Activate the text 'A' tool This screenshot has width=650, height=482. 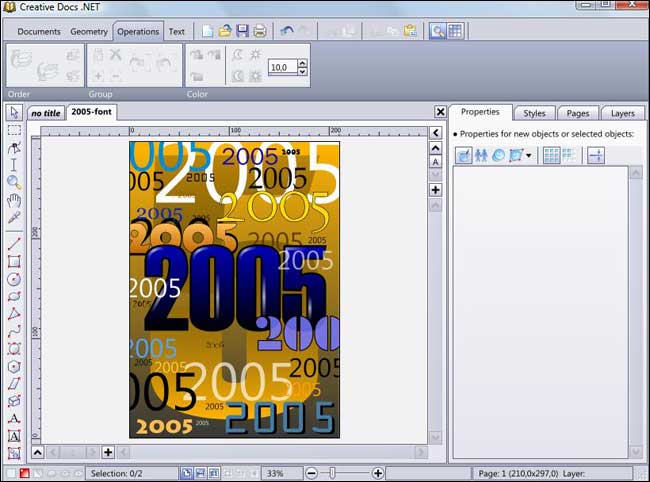(14, 419)
